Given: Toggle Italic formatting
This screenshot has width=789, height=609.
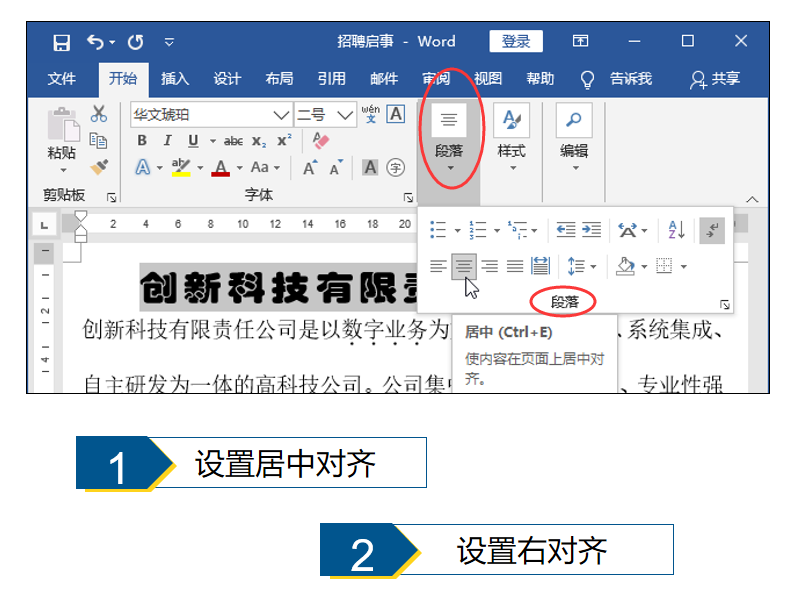Looking at the screenshot, I should 168,140.
